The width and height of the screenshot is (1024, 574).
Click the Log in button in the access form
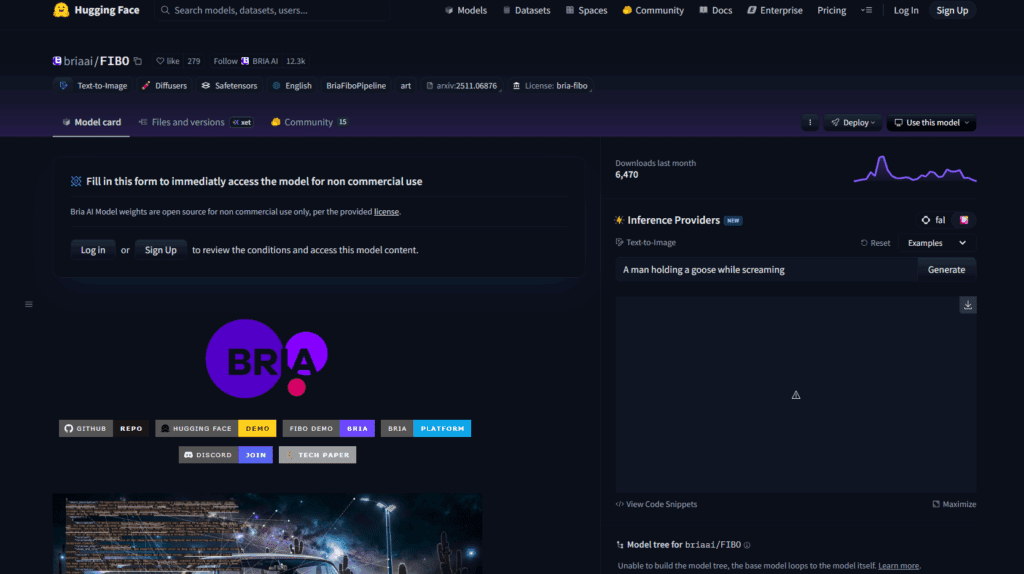[93, 250]
